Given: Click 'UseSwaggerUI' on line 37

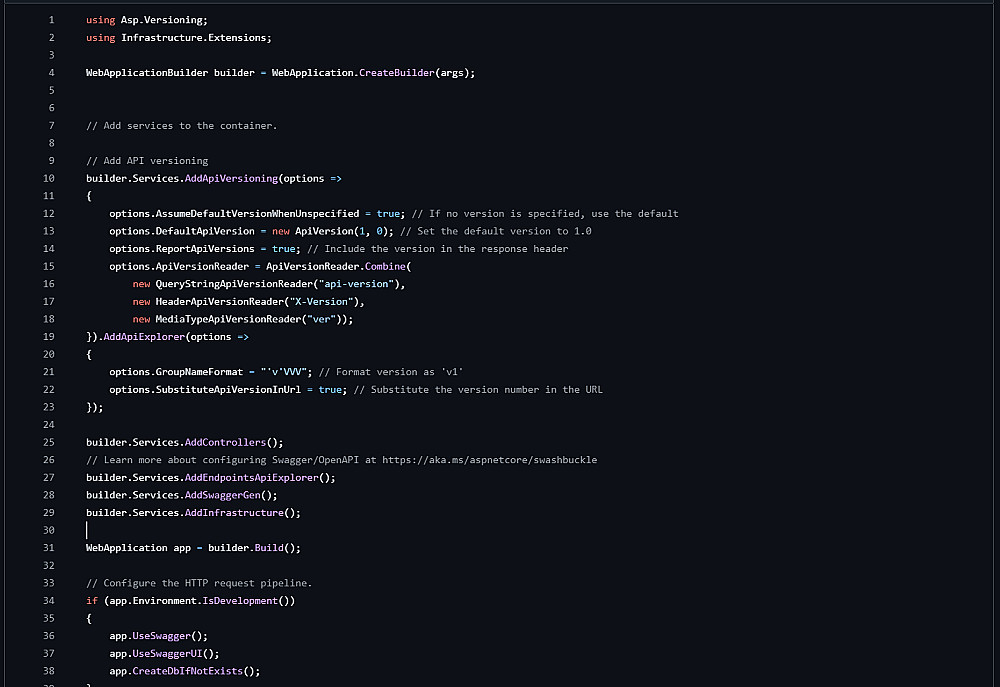Looking at the screenshot, I should [167, 653].
